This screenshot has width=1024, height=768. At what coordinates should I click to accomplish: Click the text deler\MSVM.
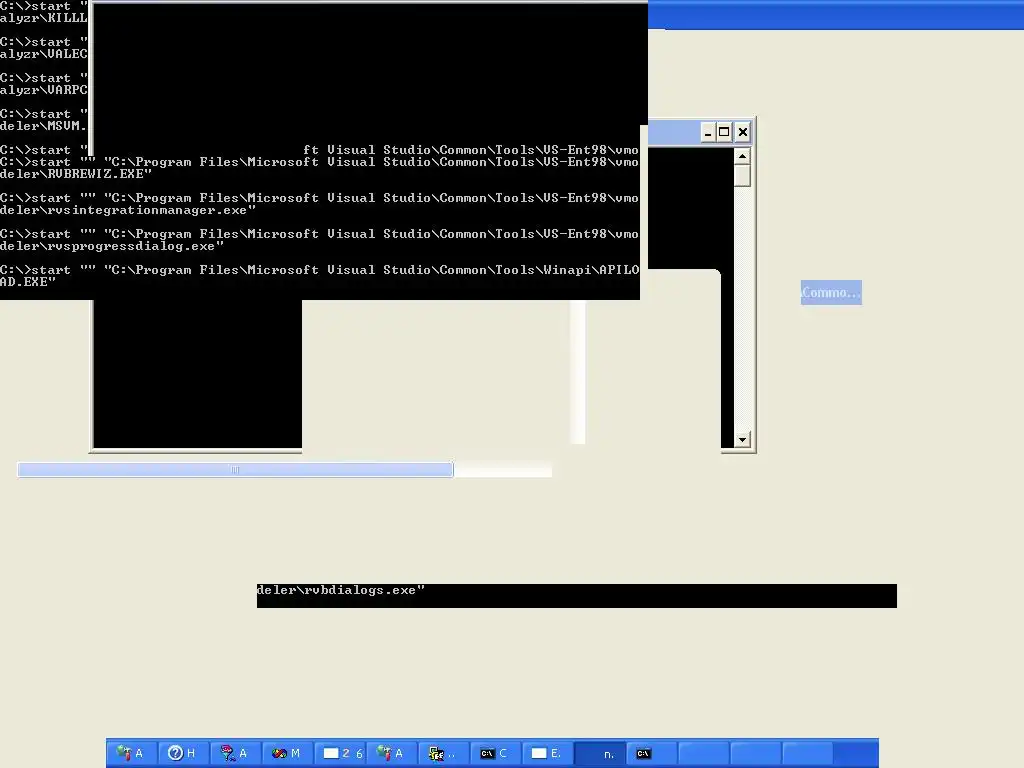[x=44, y=126]
